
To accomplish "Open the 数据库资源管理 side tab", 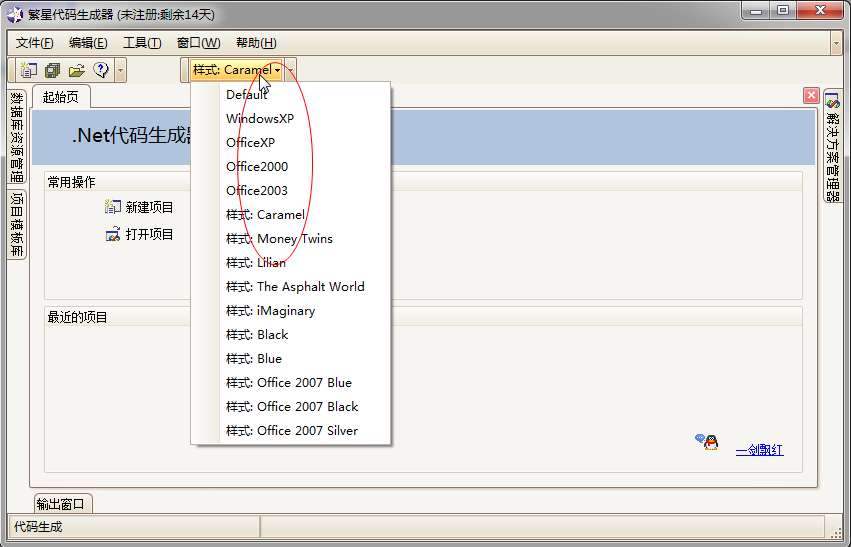I will [x=17, y=138].
